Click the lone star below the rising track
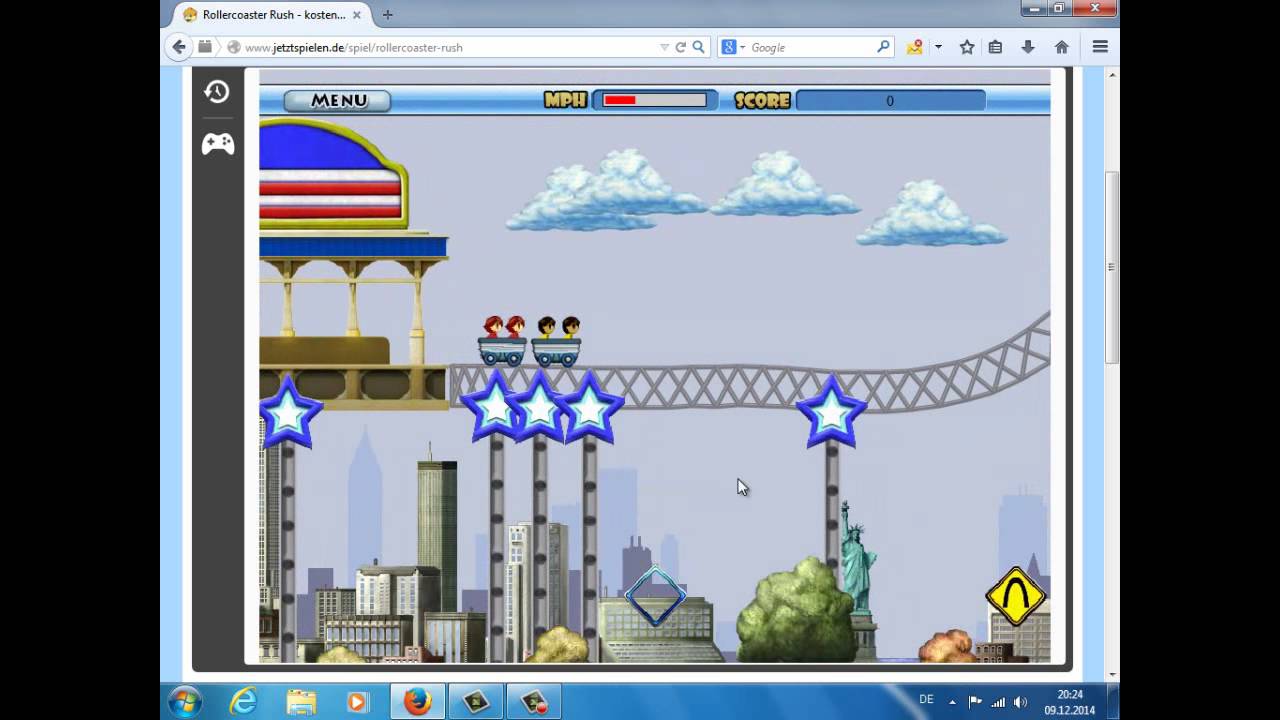Viewport: 1280px width, 720px height. point(831,411)
